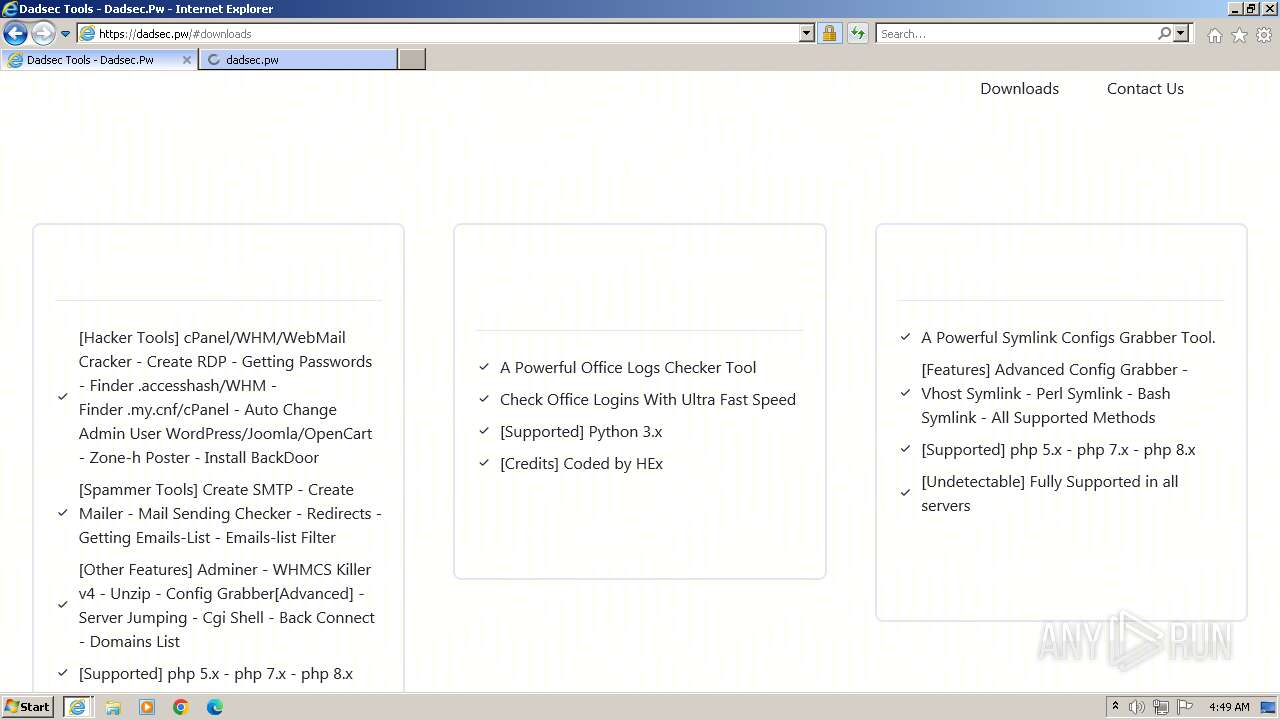
Task: Click the checkmark beside '[Hacker Tools]'
Action: [x=62, y=398]
